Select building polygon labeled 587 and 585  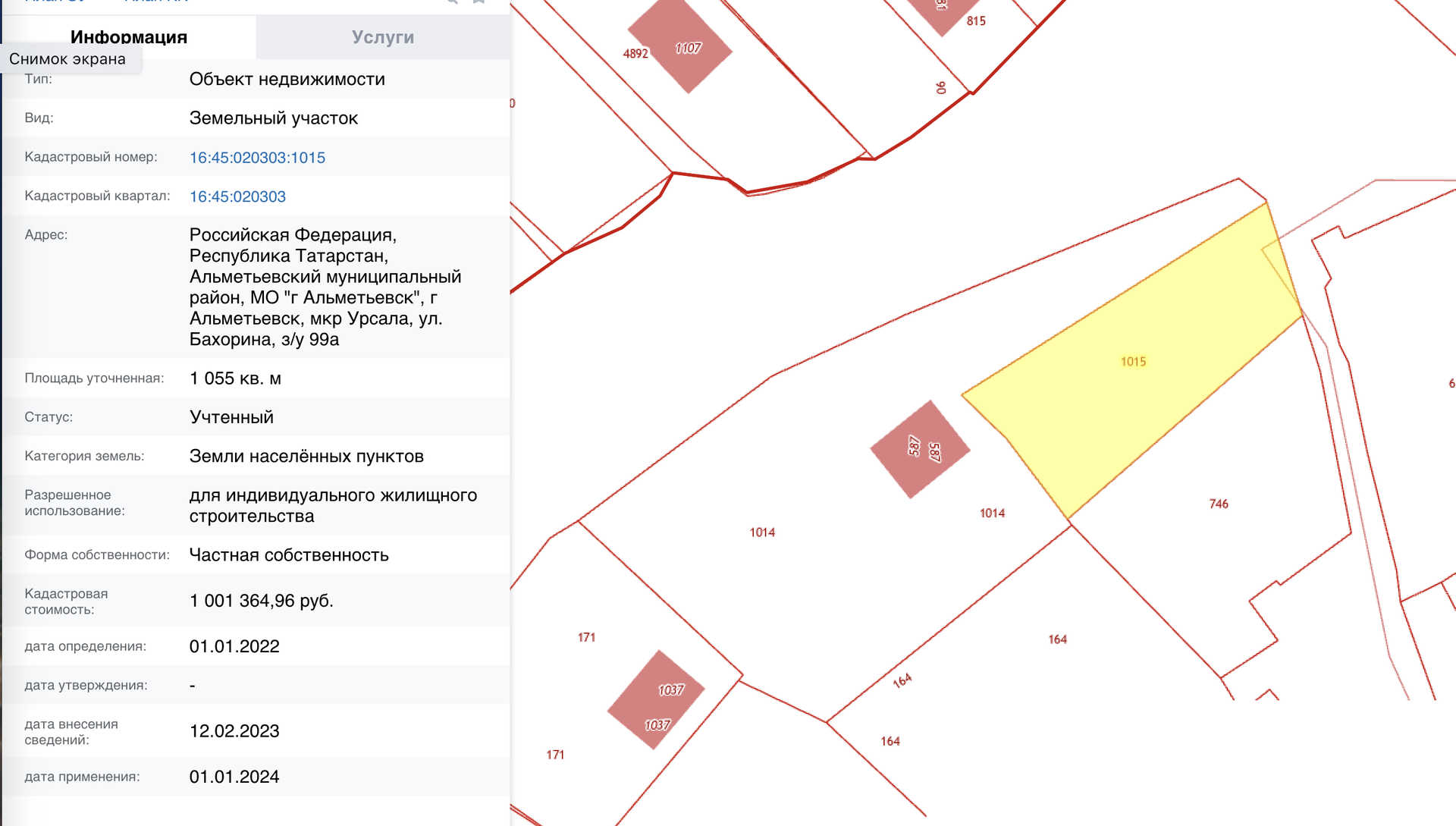pyautogui.click(x=919, y=450)
